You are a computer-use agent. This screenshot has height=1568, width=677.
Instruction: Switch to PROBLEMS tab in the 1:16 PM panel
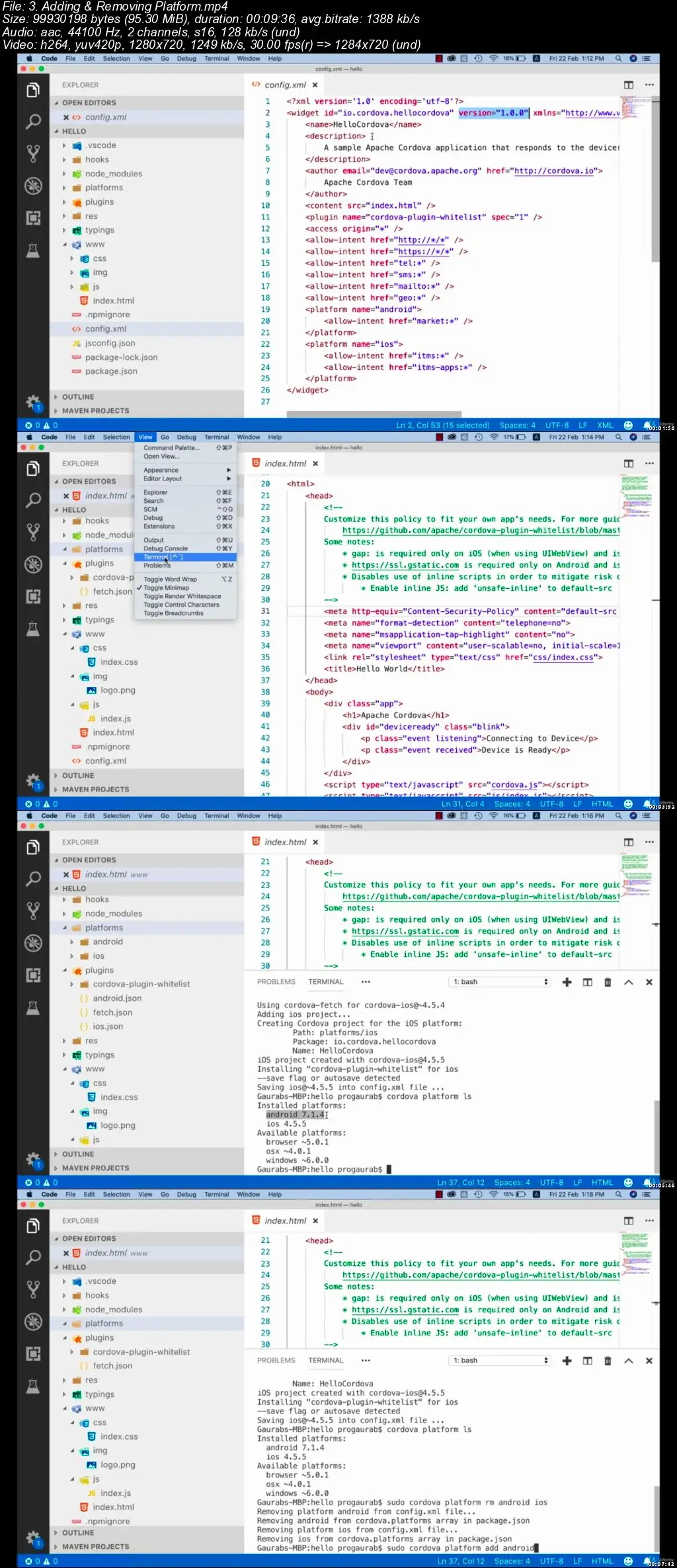[x=276, y=982]
